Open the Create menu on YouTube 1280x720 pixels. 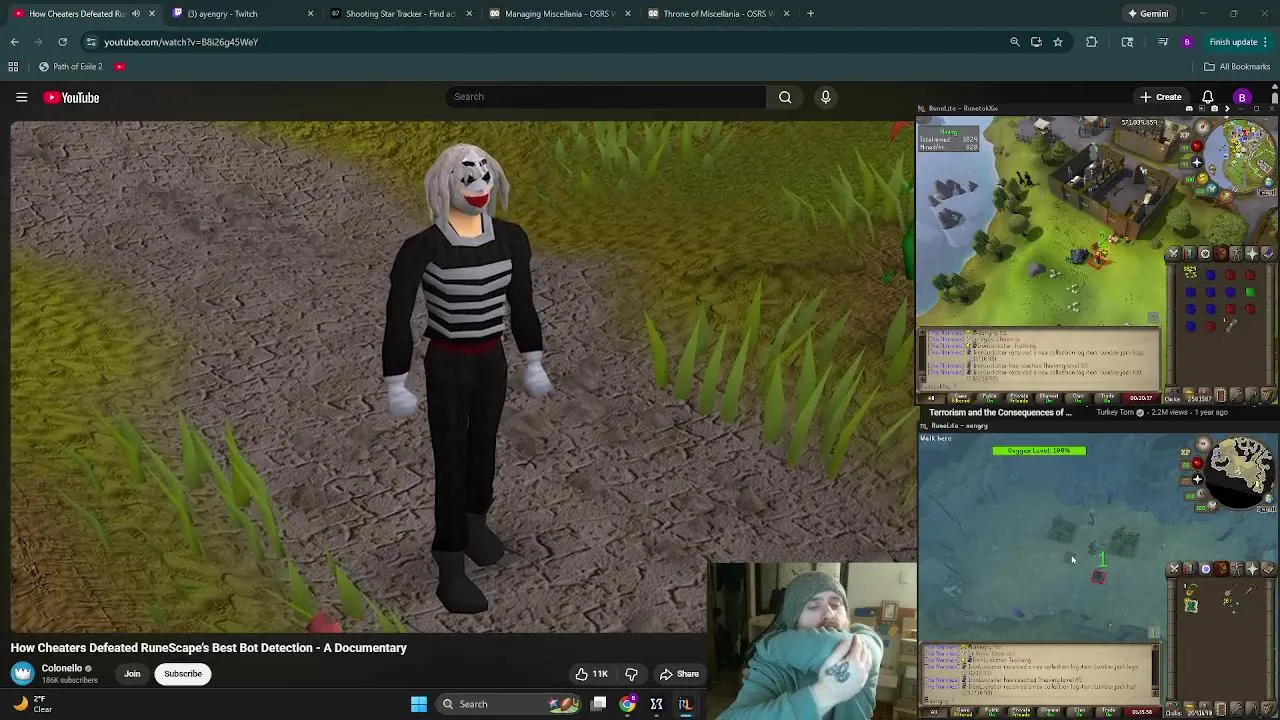pos(1160,97)
